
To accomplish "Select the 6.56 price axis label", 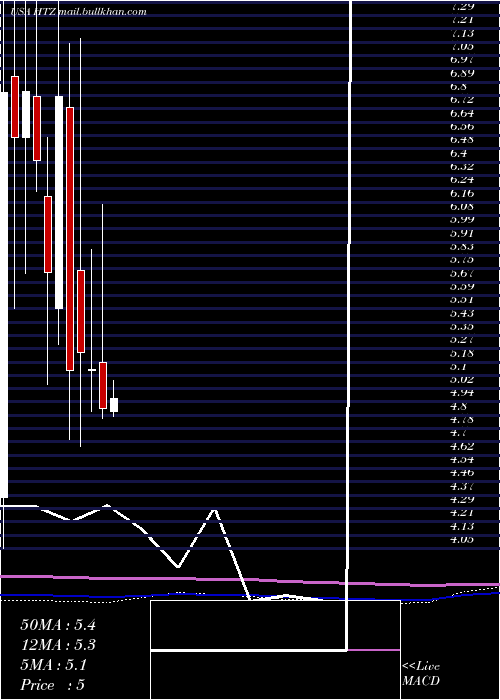I will [x=462, y=126].
